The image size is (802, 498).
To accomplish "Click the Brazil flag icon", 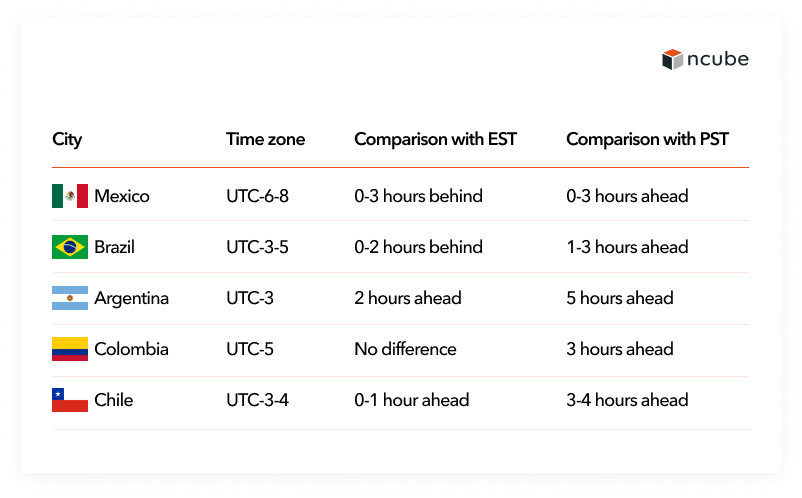I will point(70,247).
